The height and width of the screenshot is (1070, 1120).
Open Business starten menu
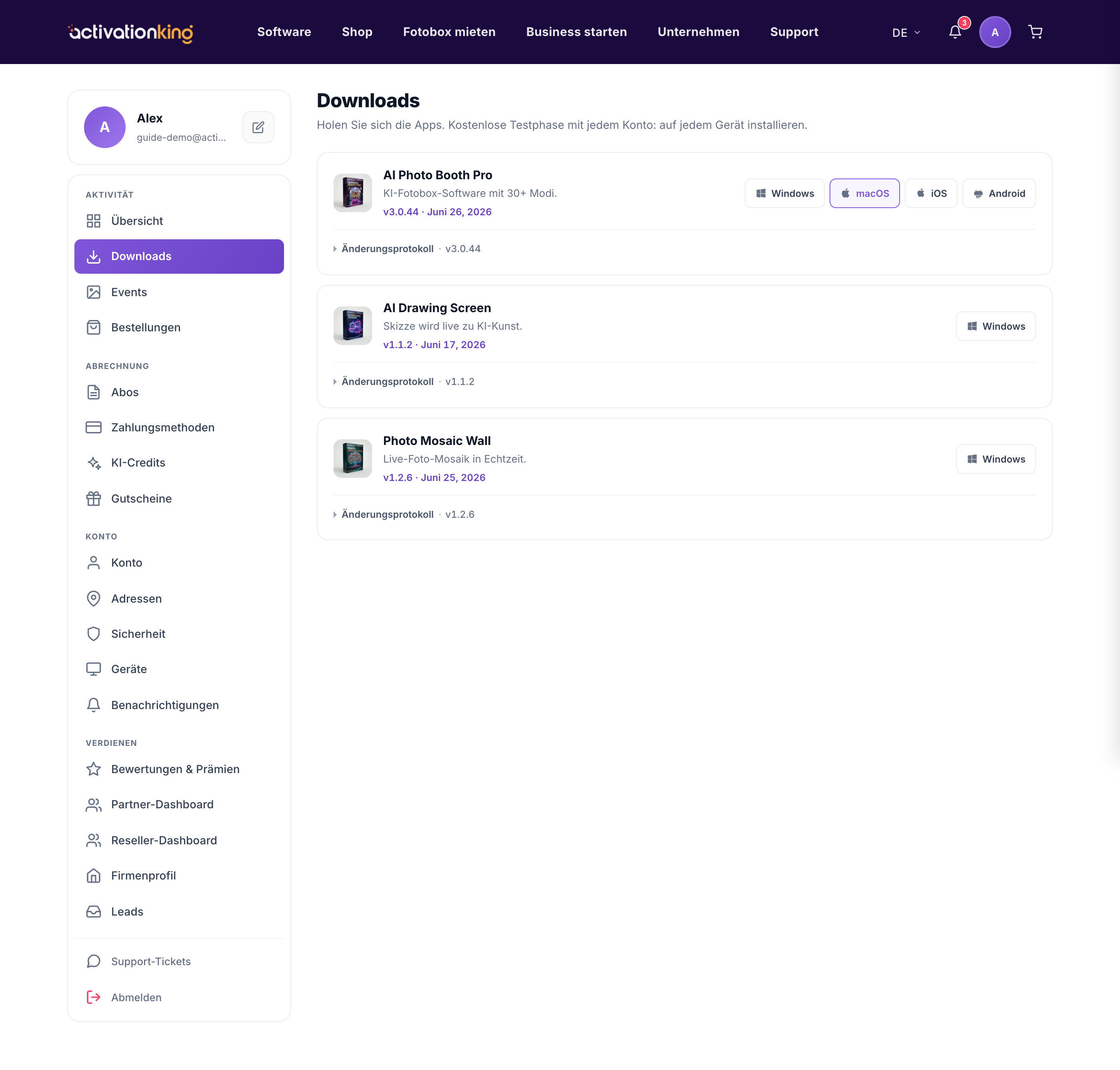(576, 32)
